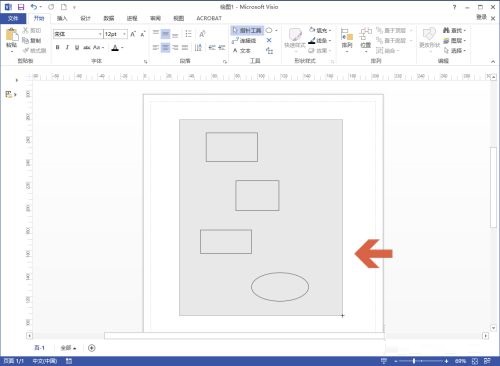Open the font group dialog launcher
Screen dimensions: 500x366
tap(146, 61)
